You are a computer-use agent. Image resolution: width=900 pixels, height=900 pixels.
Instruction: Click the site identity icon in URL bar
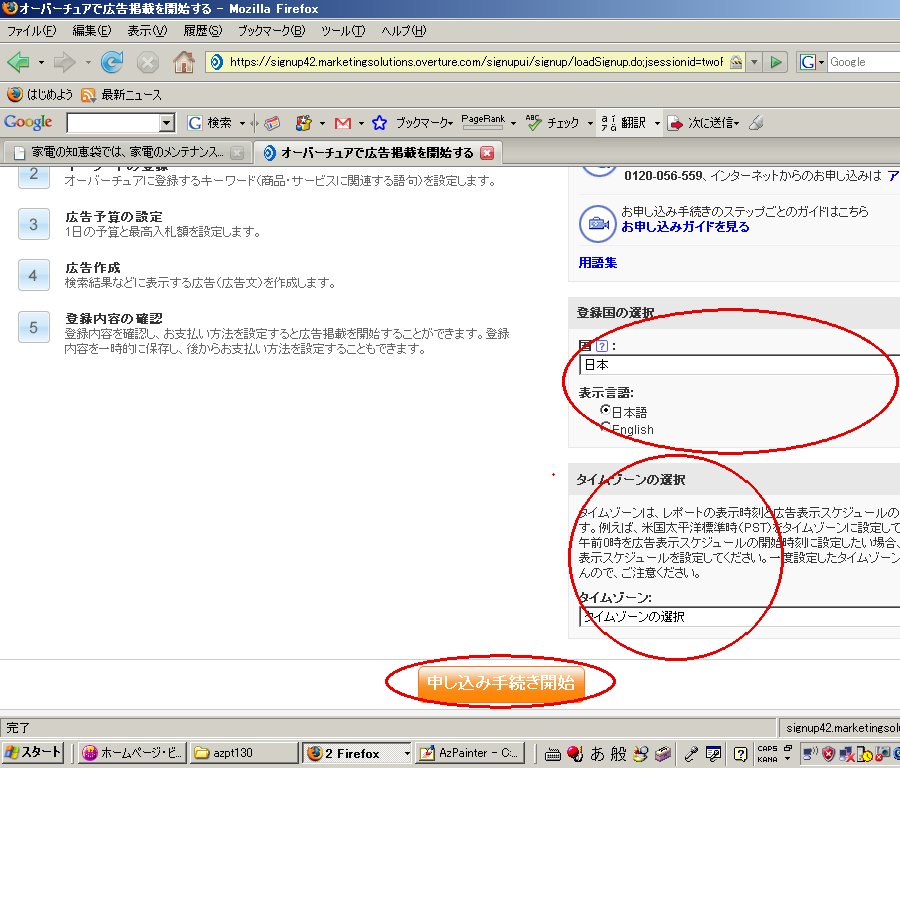pos(216,62)
